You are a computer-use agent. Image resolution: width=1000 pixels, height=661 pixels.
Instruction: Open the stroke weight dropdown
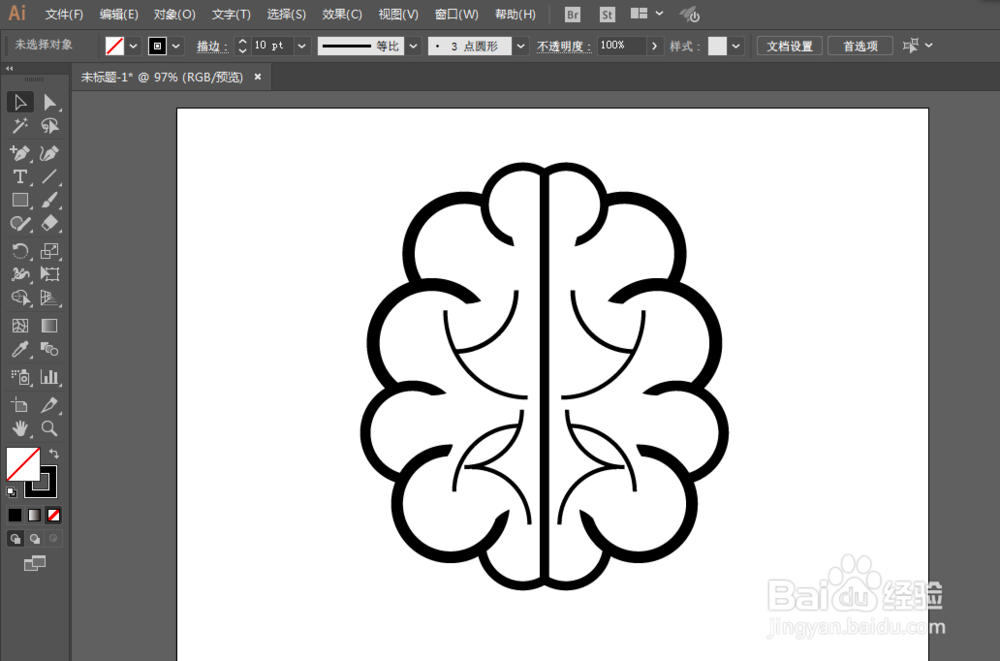pyautogui.click(x=301, y=45)
